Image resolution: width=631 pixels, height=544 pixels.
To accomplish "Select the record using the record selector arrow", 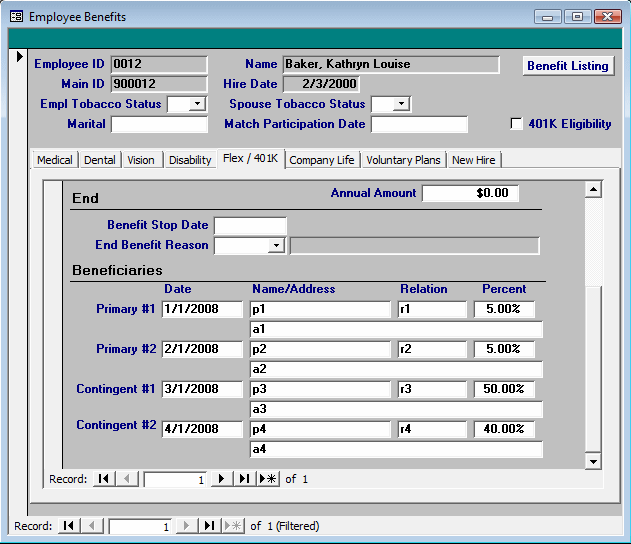I will pyautogui.click(x=19, y=57).
